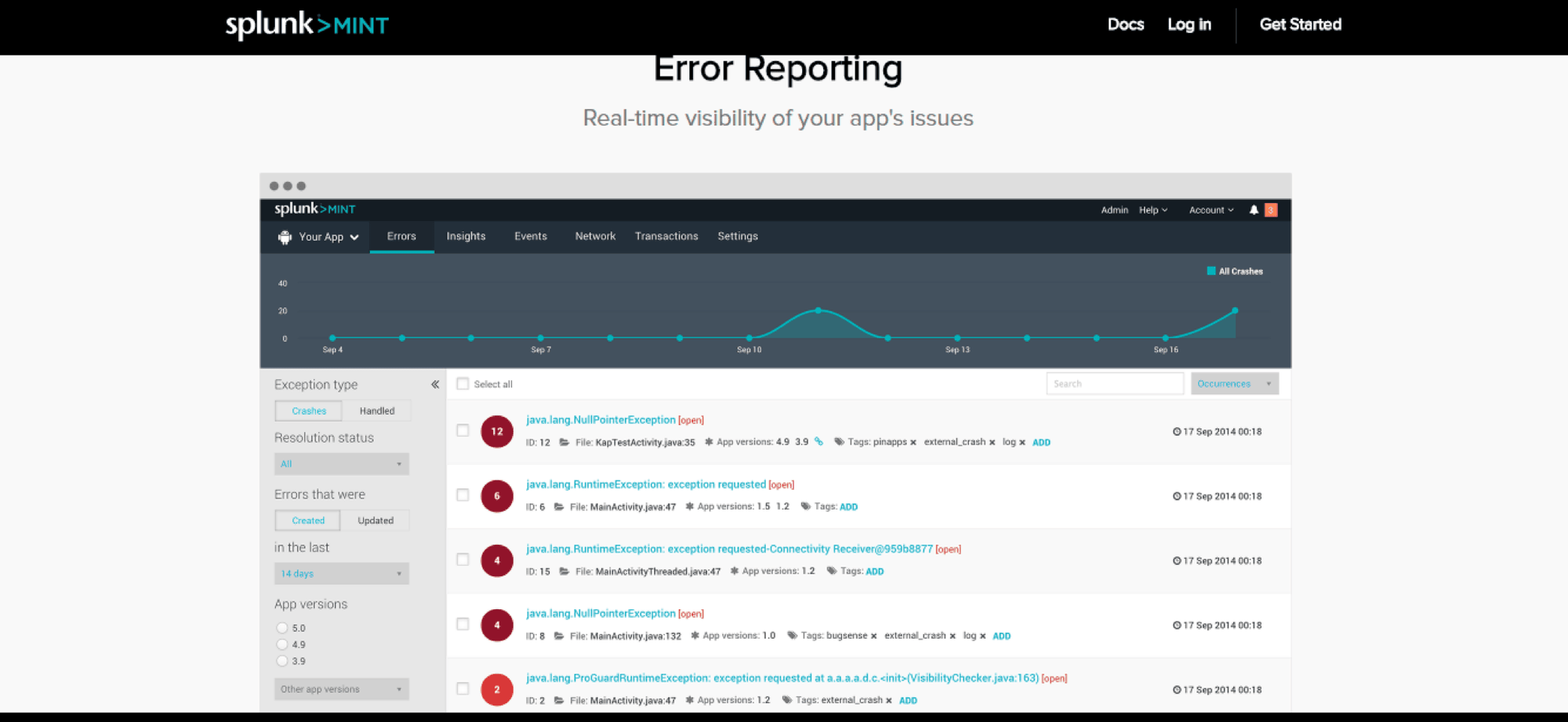
Task: Open the notifications bell icon
Action: [1254, 210]
